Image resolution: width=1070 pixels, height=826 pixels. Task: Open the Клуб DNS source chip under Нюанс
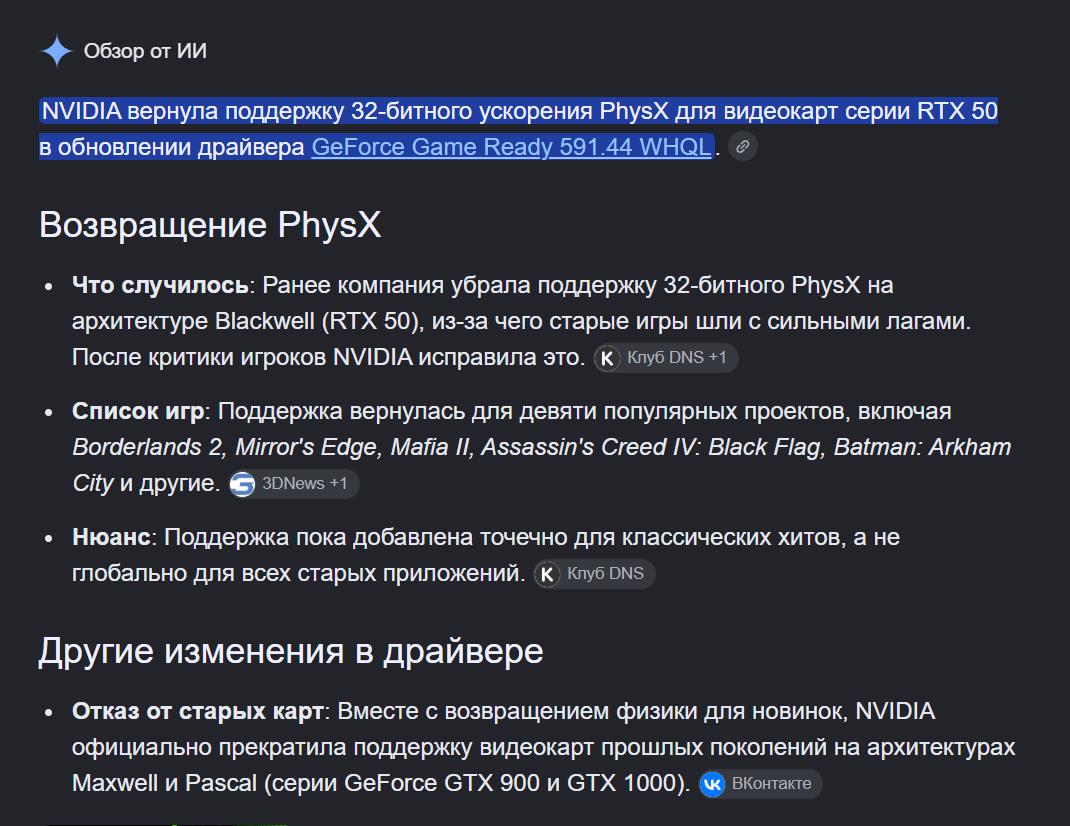click(x=594, y=573)
